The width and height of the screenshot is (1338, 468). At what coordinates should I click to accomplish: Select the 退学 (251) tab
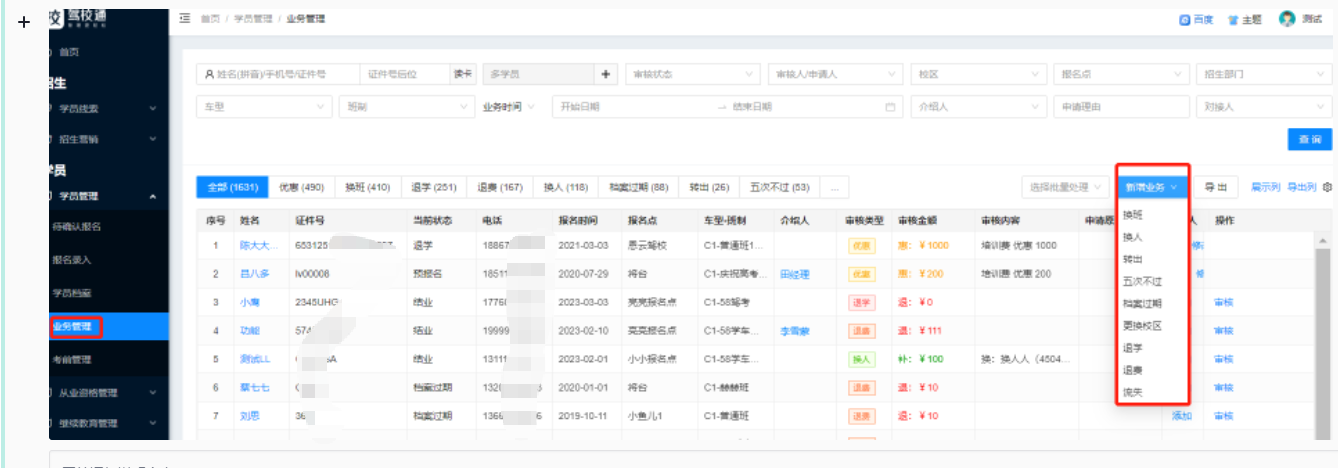click(433, 187)
